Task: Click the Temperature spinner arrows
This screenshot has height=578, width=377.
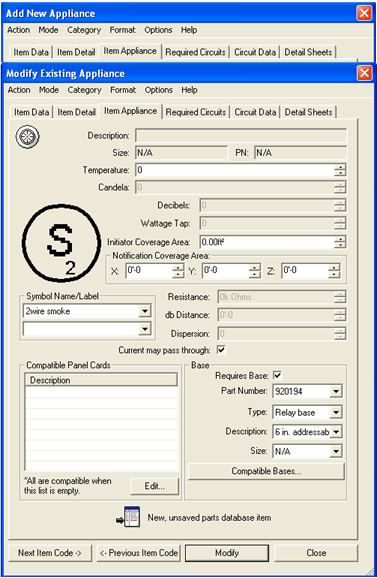Action: tap(340, 170)
